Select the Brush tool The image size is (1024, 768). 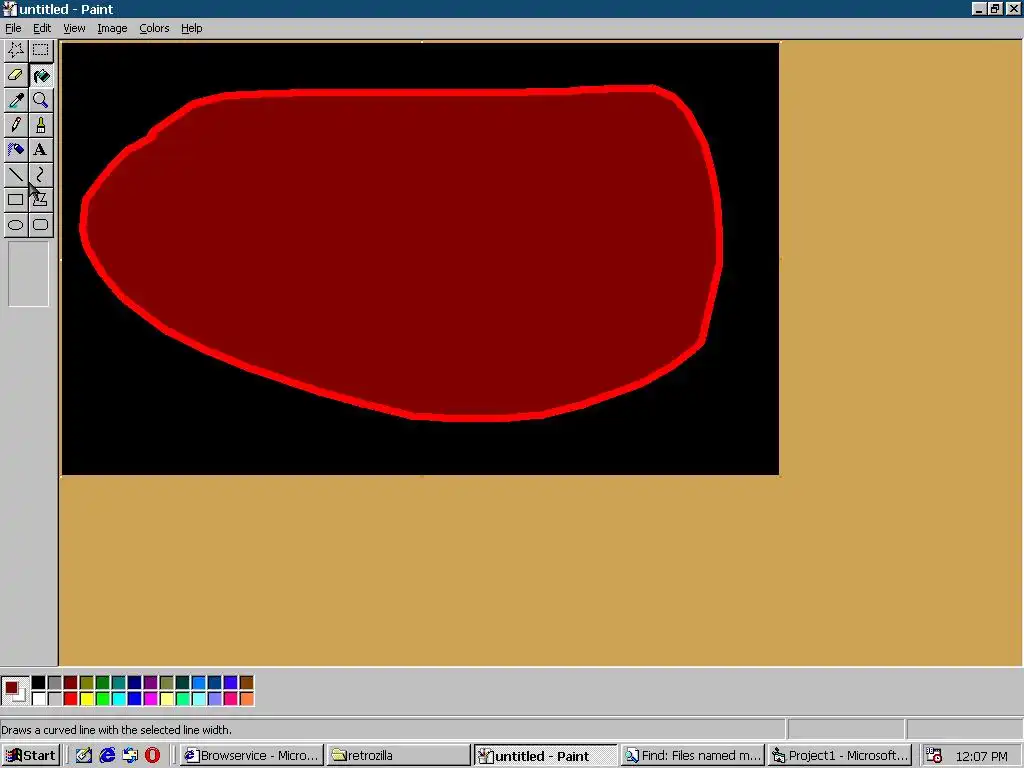coord(40,125)
